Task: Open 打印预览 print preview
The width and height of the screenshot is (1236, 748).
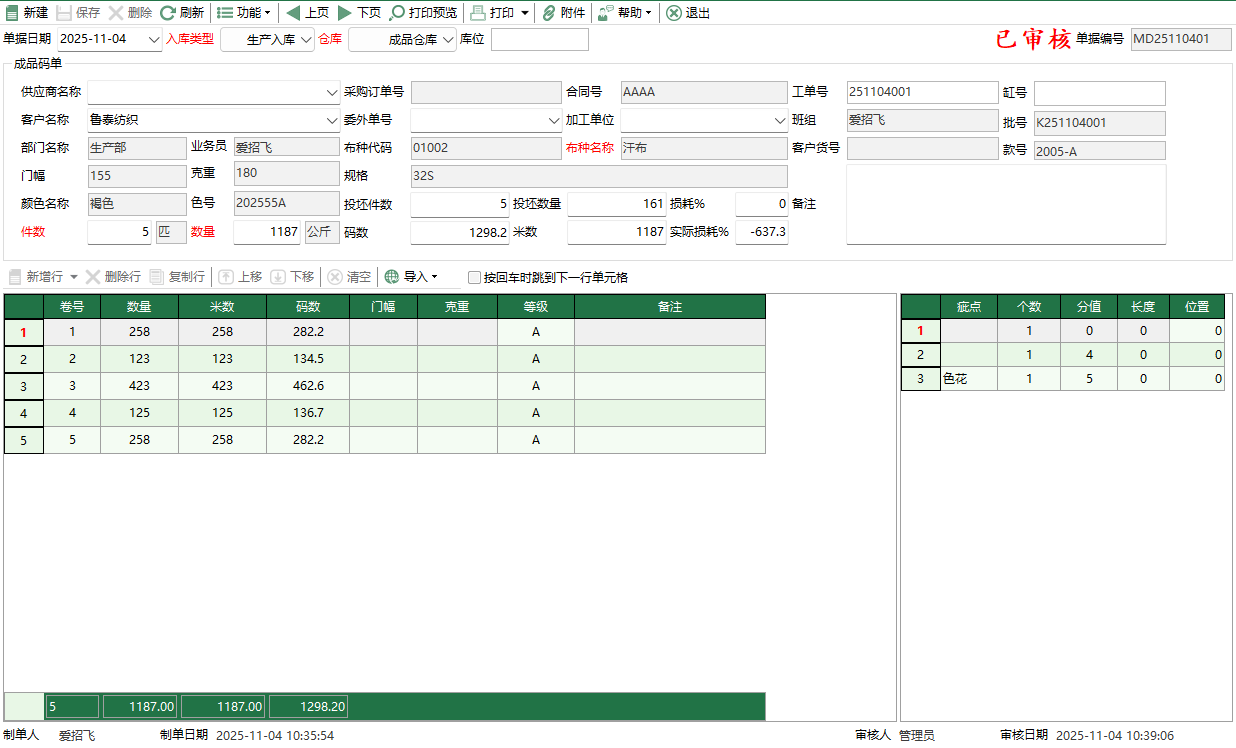Action: click(424, 14)
